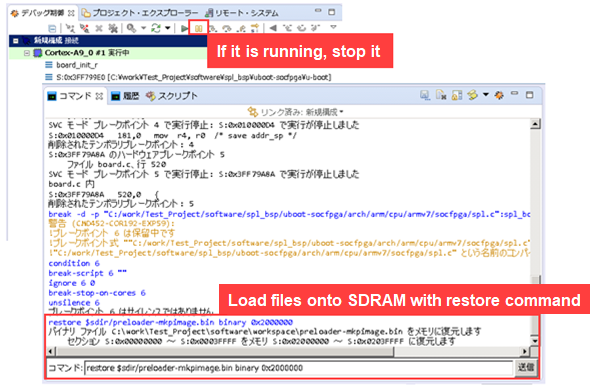Click the Step Over source line icon
This screenshot has width=591, height=385.
[227, 28]
